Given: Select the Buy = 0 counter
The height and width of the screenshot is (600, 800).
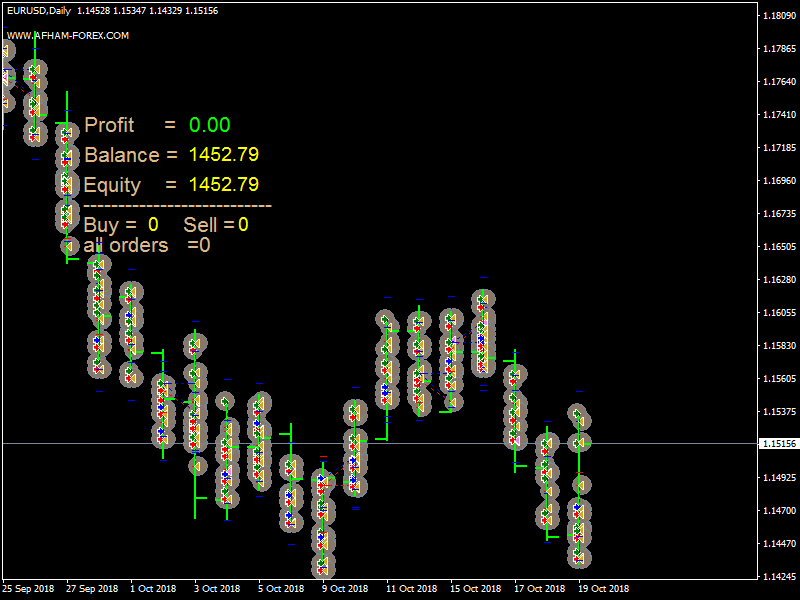Looking at the screenshot, I should pos(121,225).
